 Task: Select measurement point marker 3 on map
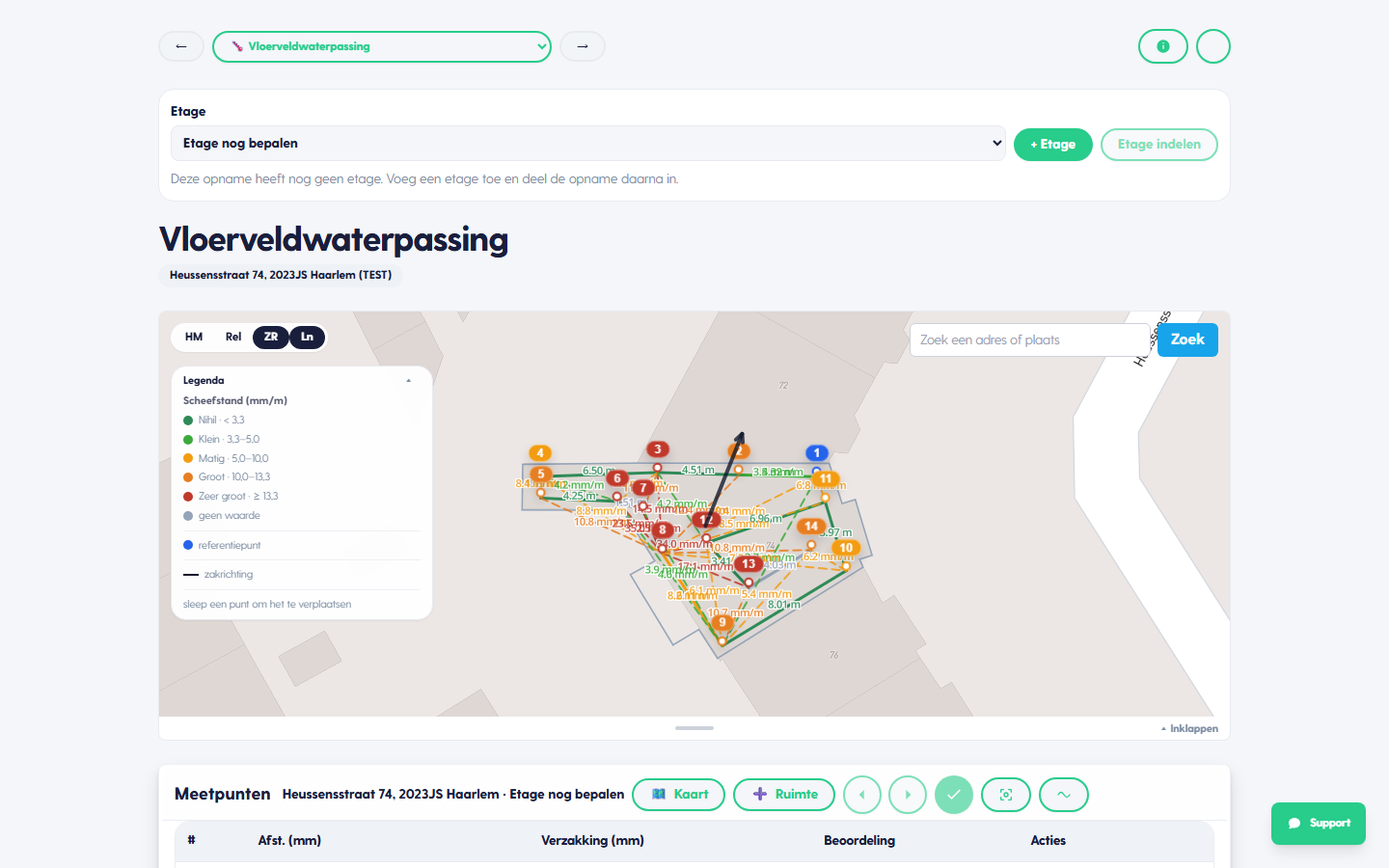click(x=658, y=448)
